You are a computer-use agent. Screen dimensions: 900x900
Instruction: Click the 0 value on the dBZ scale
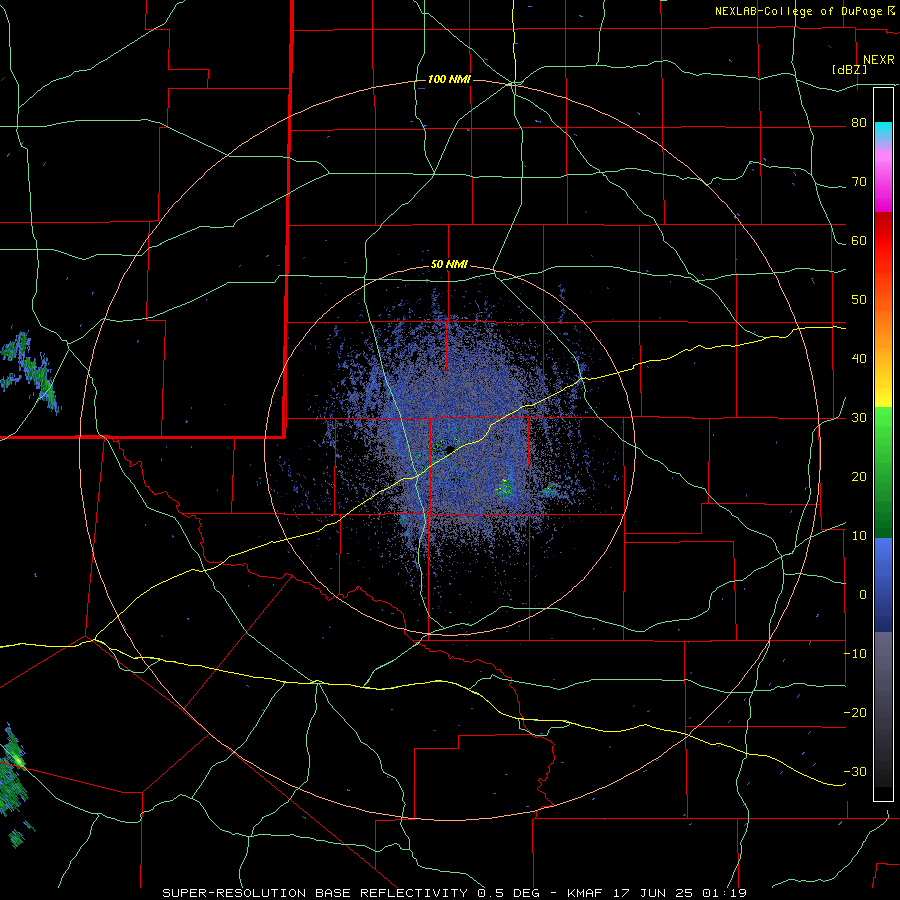[x=863, y=595]
